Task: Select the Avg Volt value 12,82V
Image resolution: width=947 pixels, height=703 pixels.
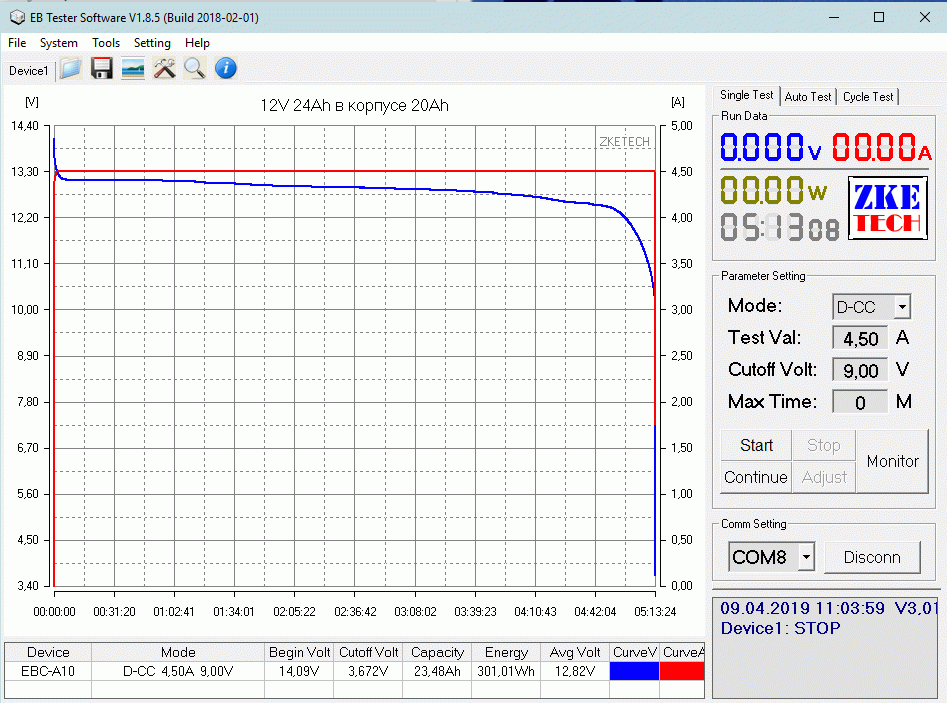Action: [575, 671]
